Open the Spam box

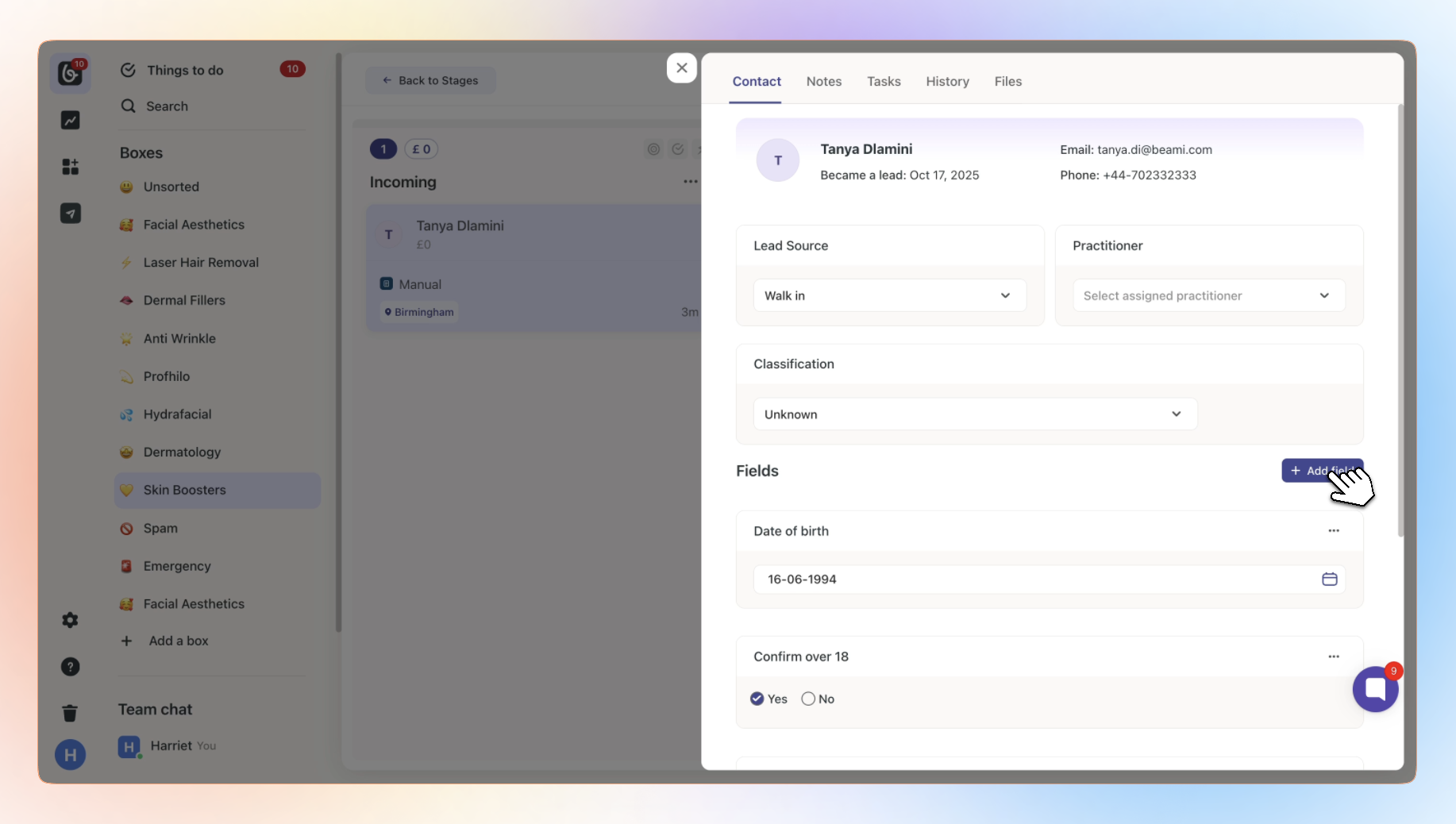tap(218, 529)
